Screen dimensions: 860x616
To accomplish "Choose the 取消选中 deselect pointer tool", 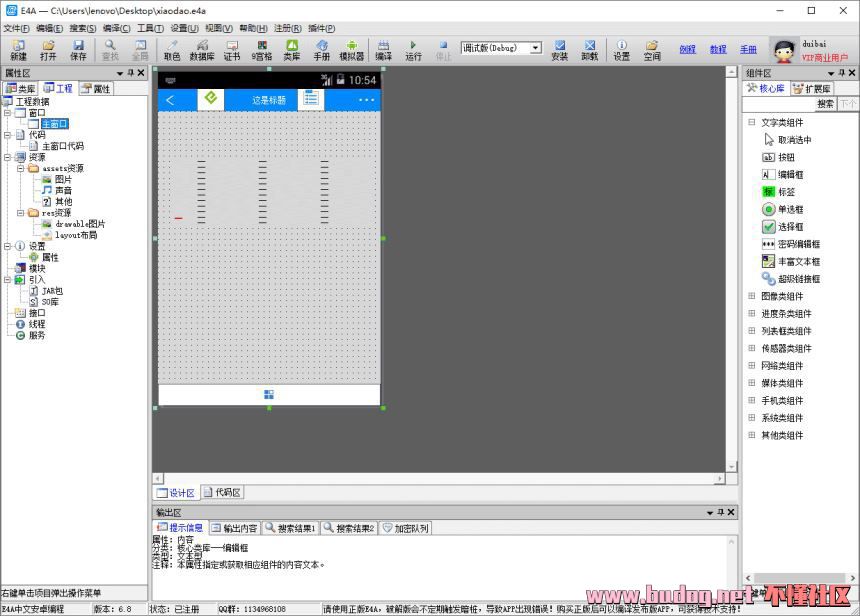I will [794, 140].
